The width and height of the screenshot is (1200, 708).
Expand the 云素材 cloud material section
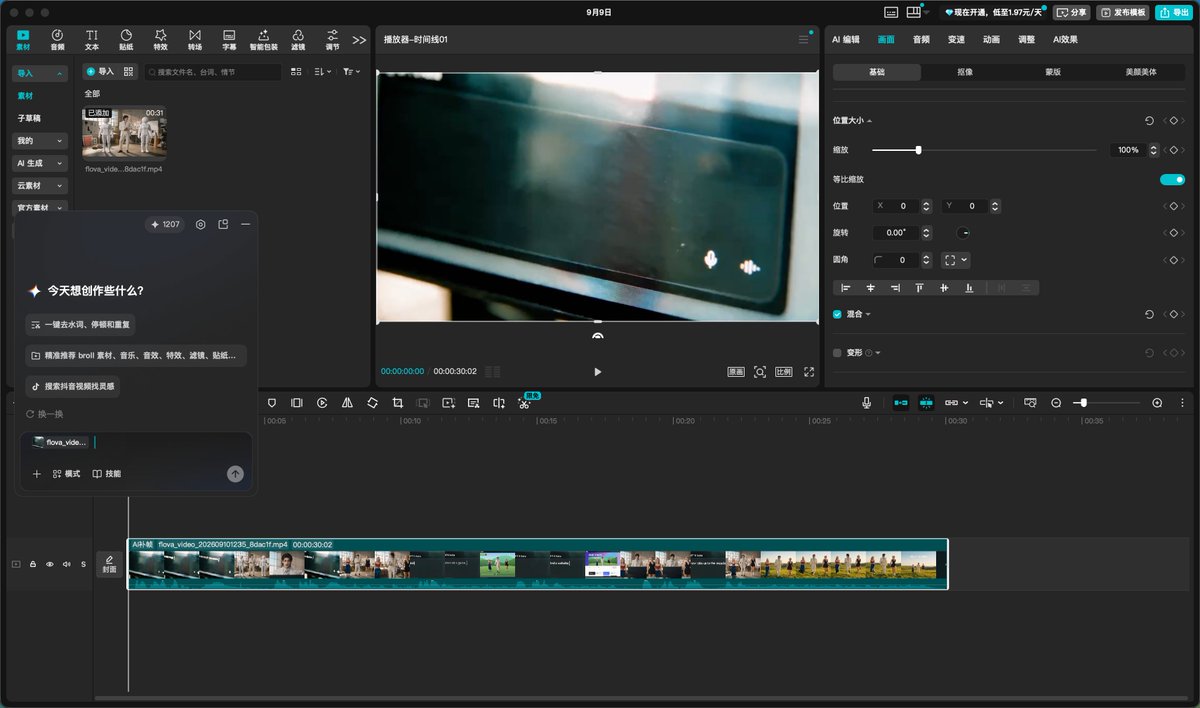[40, 186]
